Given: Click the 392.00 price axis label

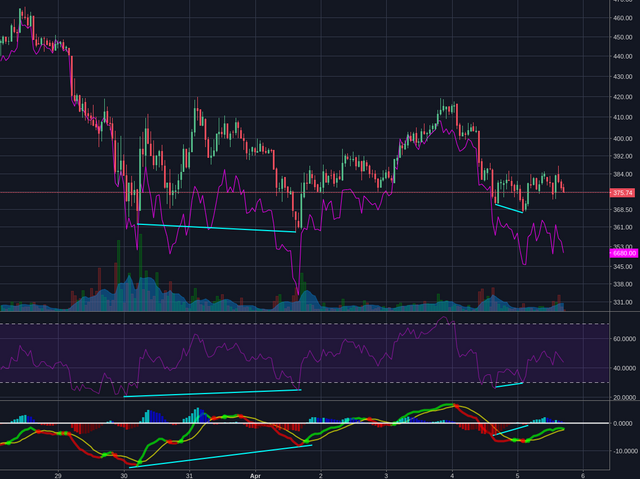Looking at the screenshot, I should [x=623, y=156].
